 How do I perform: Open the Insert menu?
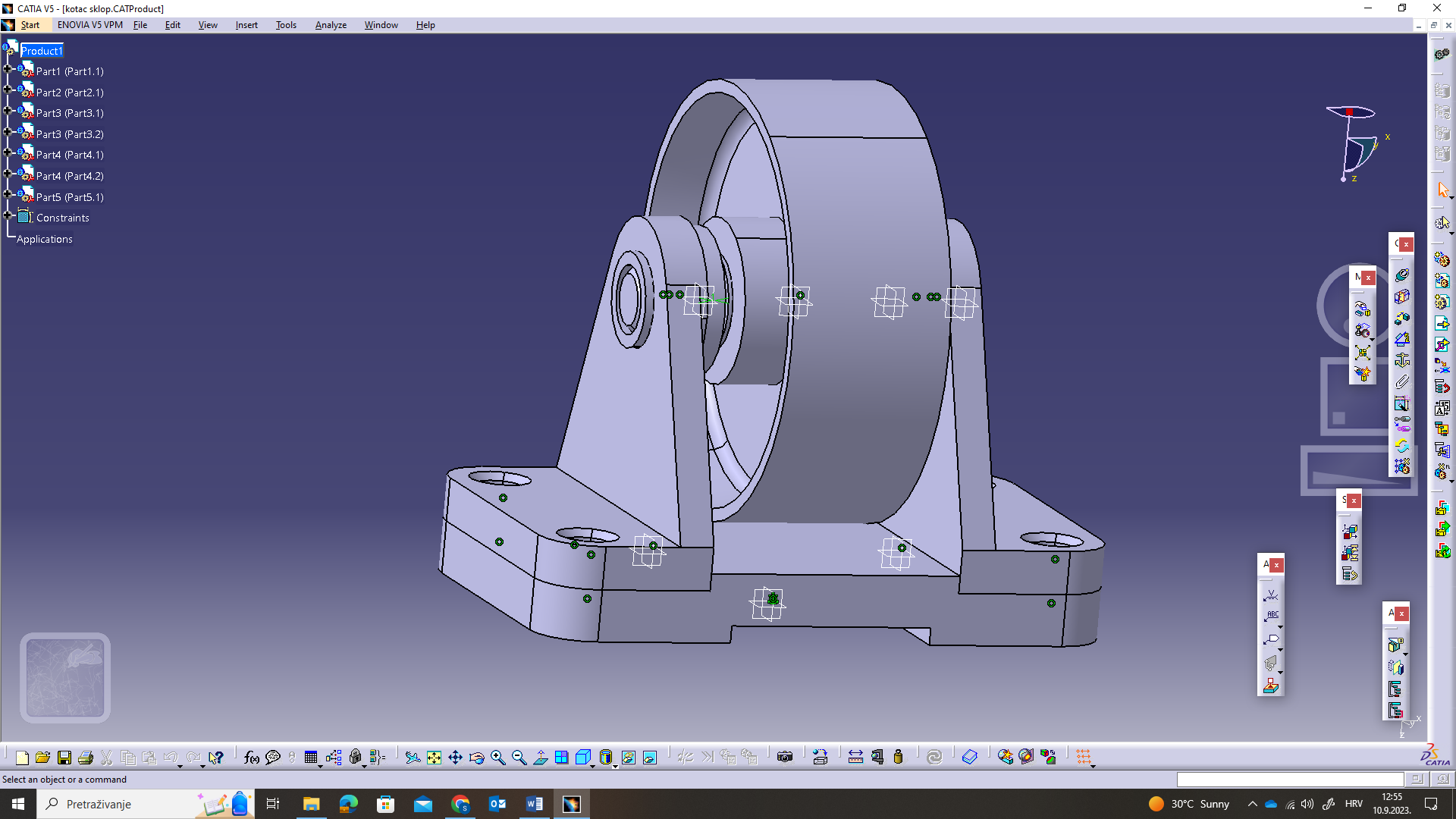click(246, 25)
